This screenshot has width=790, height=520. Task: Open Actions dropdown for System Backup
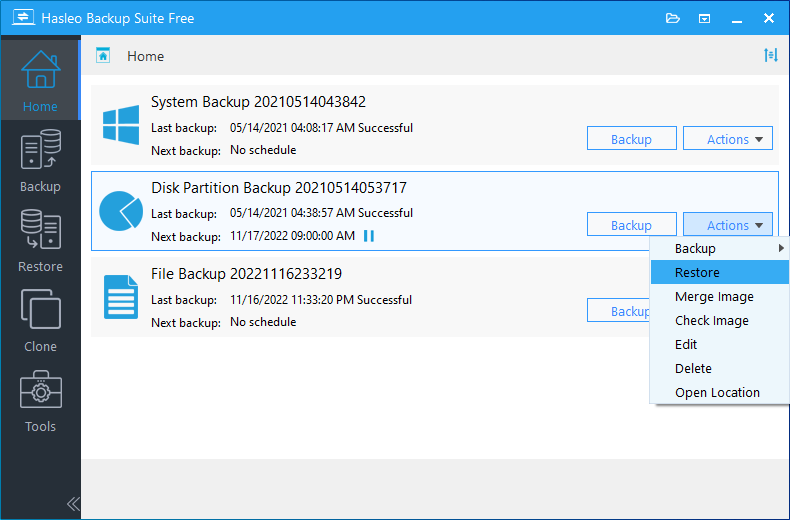[728, 139]
